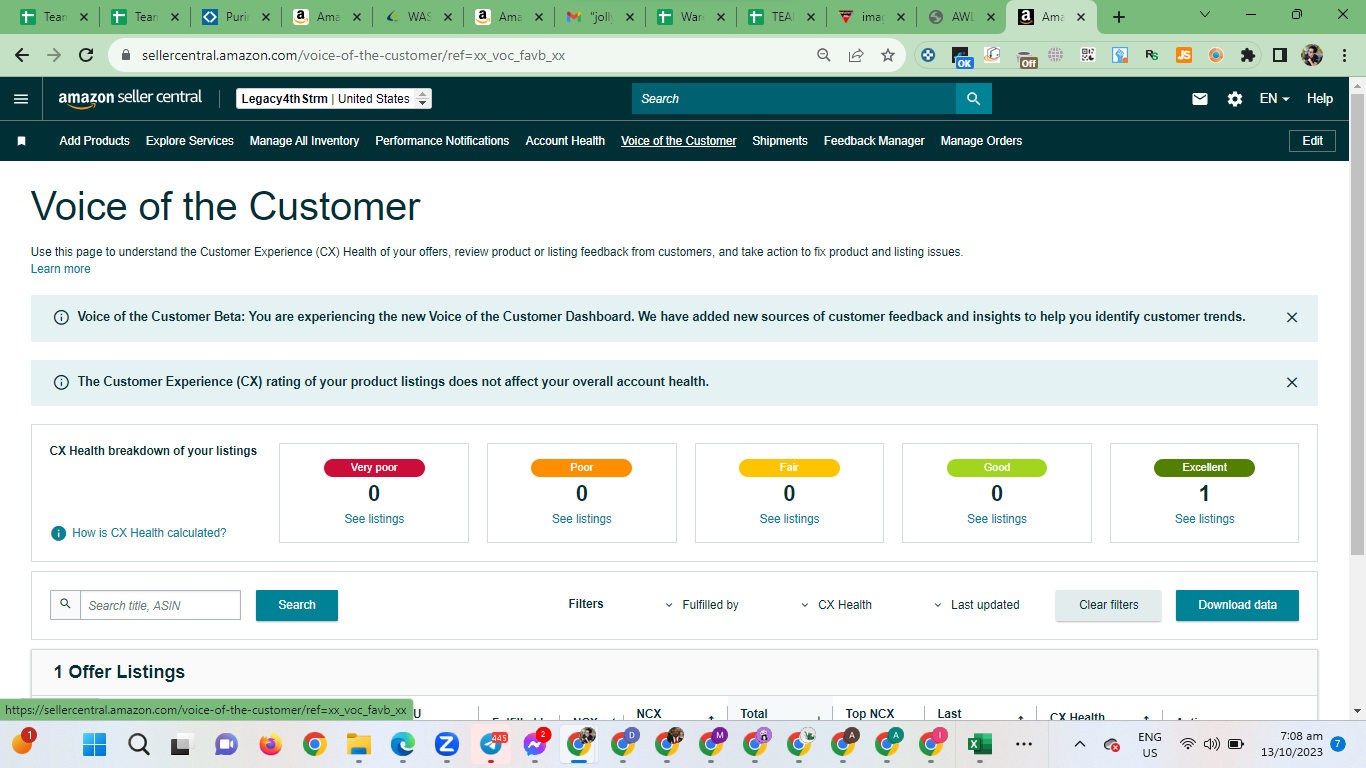1366x768 pixels.
Task: Open Firefox from the taskbar
Action: click(x=270, y=744)
